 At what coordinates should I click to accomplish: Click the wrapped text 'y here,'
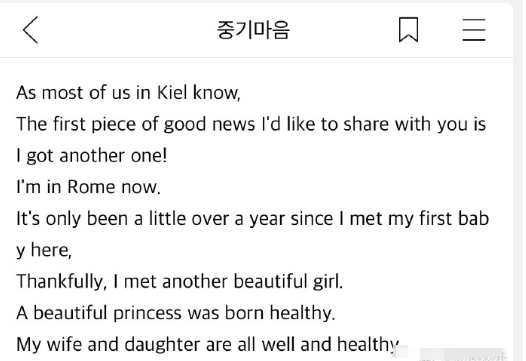point(44,250)
